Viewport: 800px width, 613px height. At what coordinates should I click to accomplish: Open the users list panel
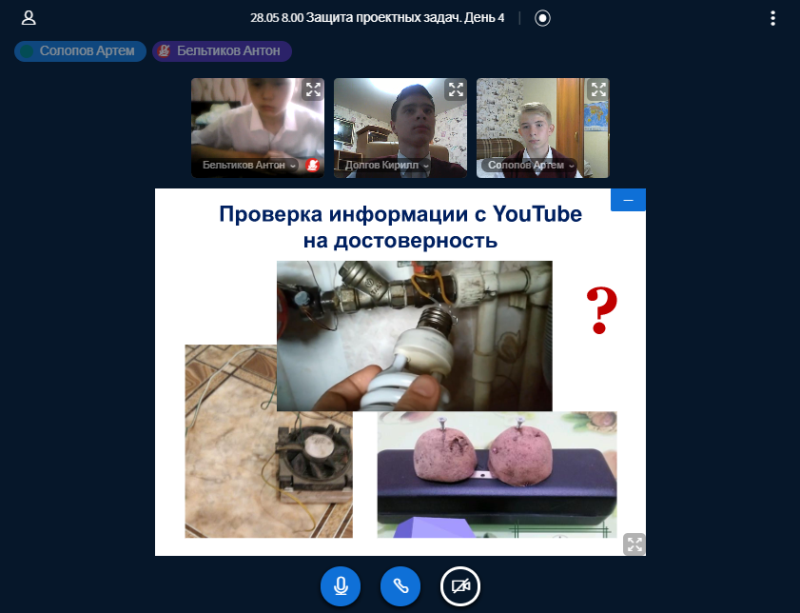coord(28,18)
